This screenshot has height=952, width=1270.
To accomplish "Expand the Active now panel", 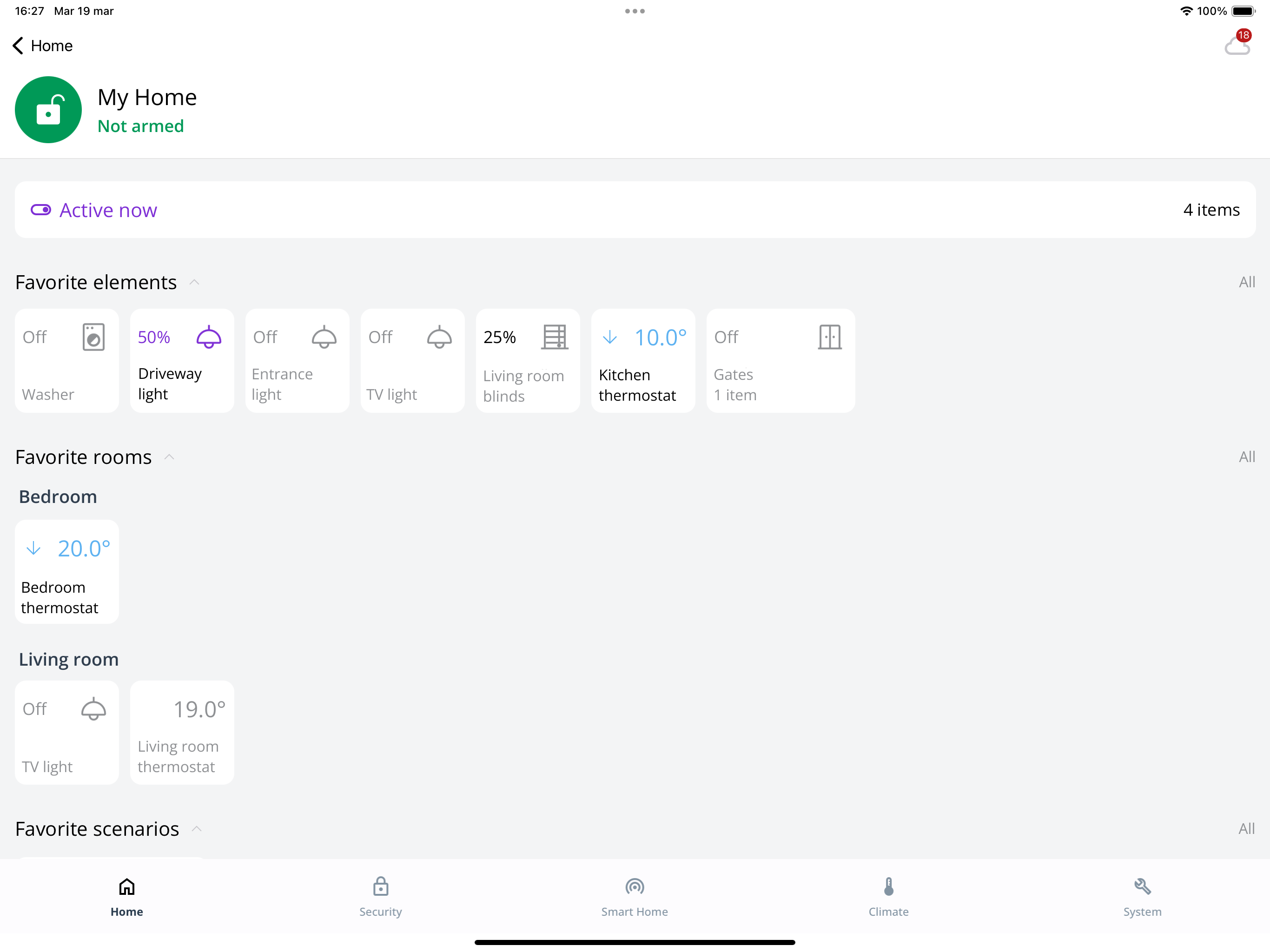I will 635,210.
